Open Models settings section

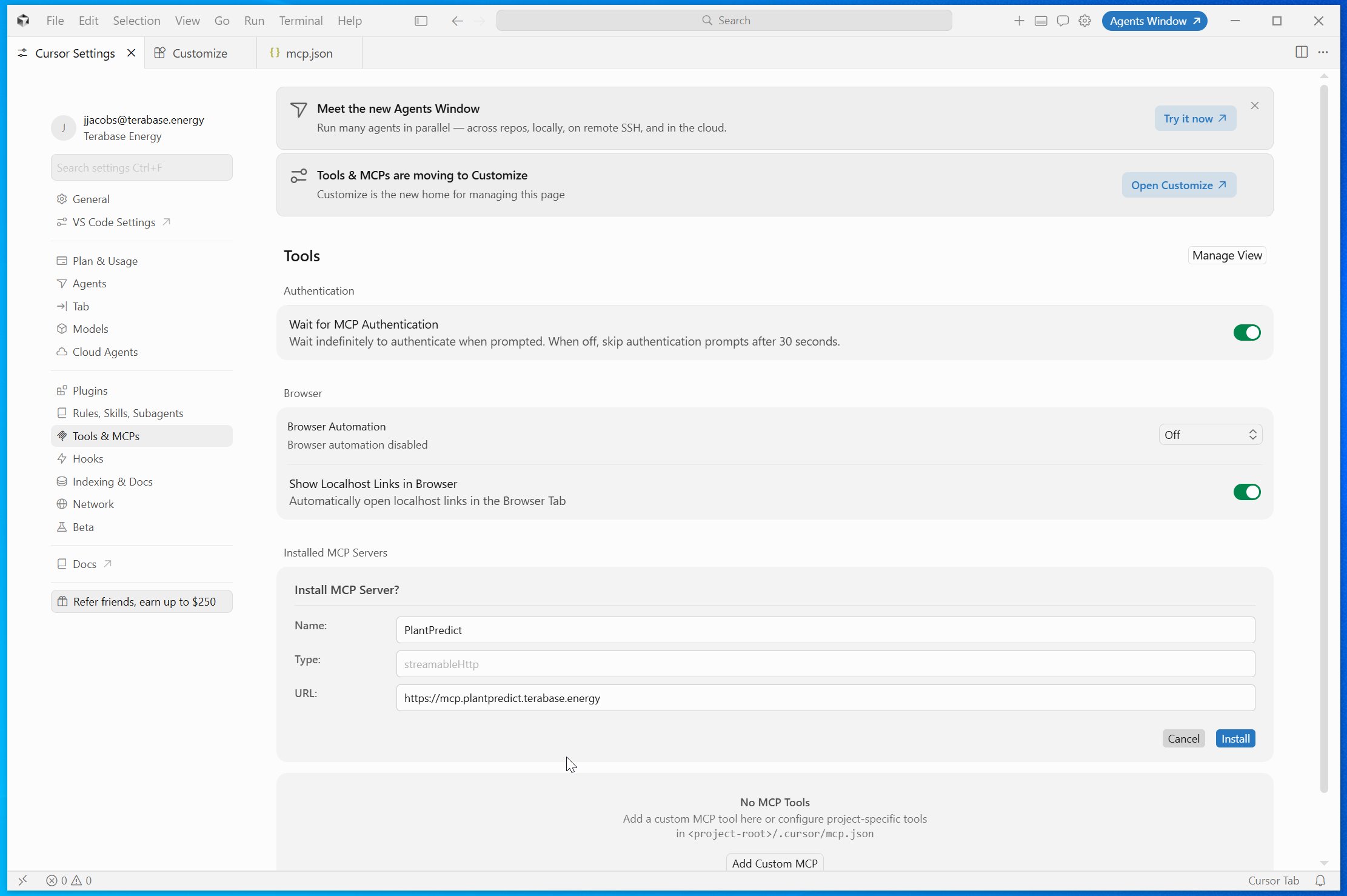coord(142,329)
